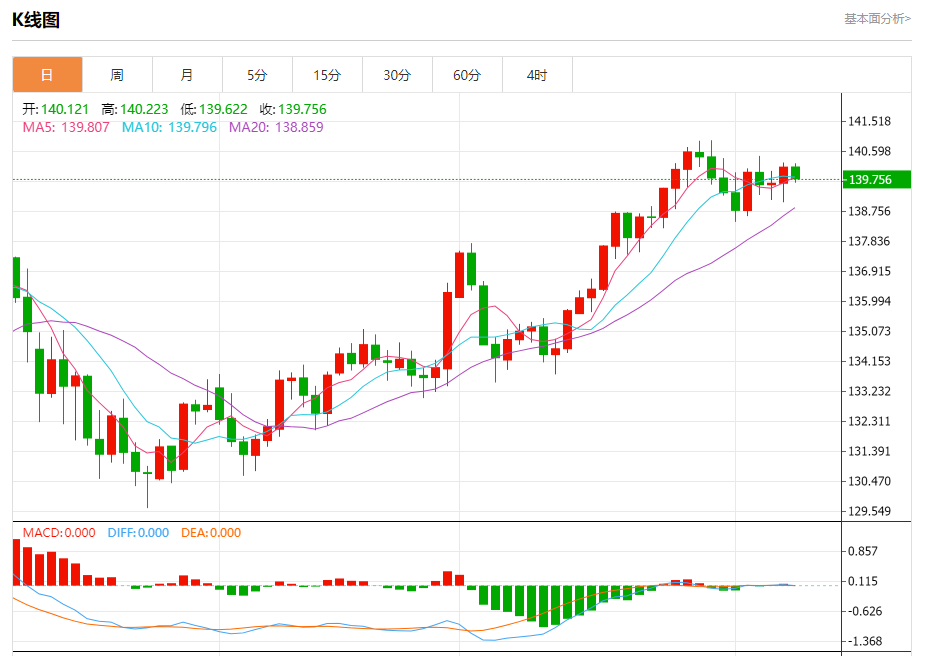The height and width of the screenshot is (656, 929).
Task: Open the 15分 interval tab
Action: pos(327,75)
